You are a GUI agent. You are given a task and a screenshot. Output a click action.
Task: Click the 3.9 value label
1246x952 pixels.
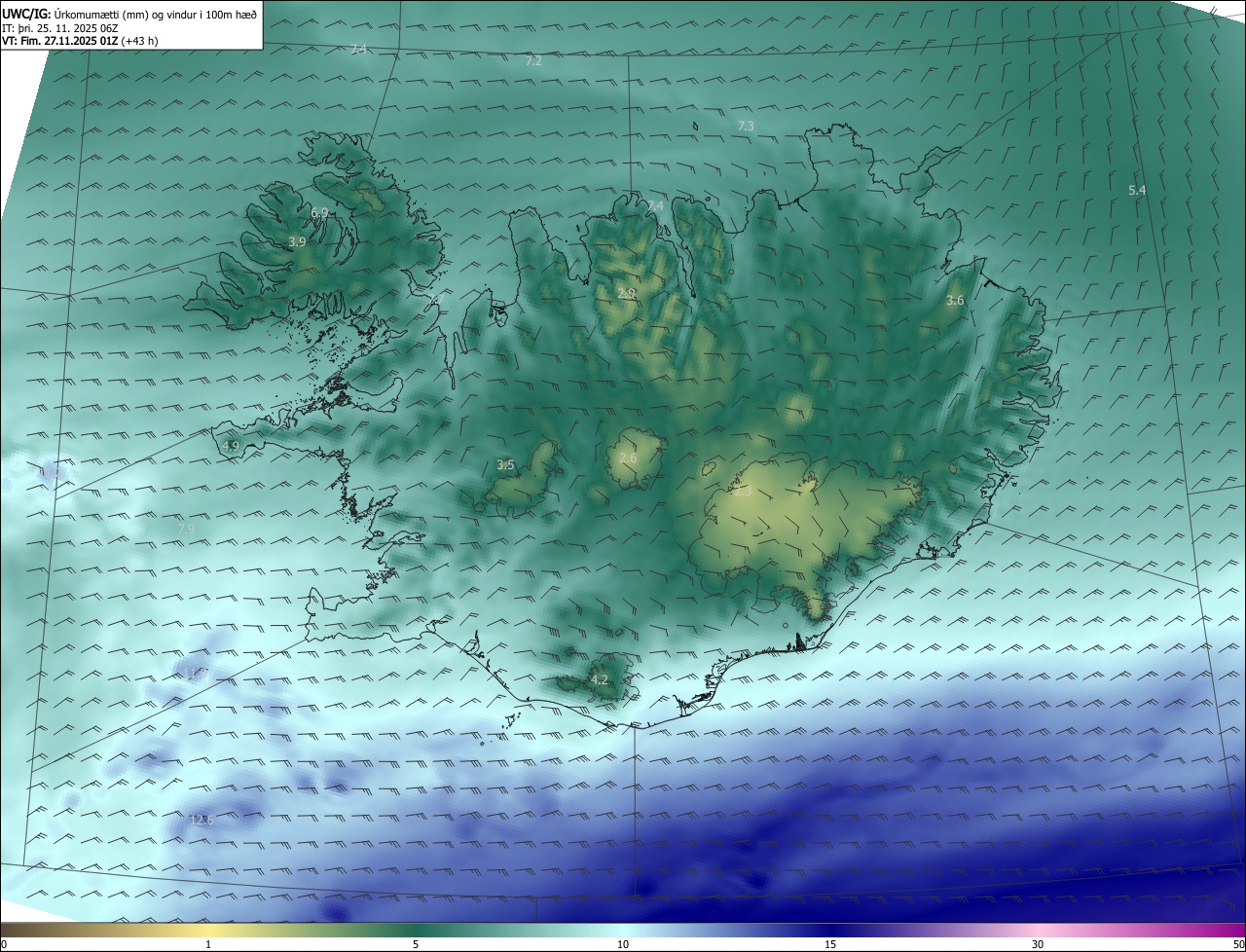[x=298, y=241]
